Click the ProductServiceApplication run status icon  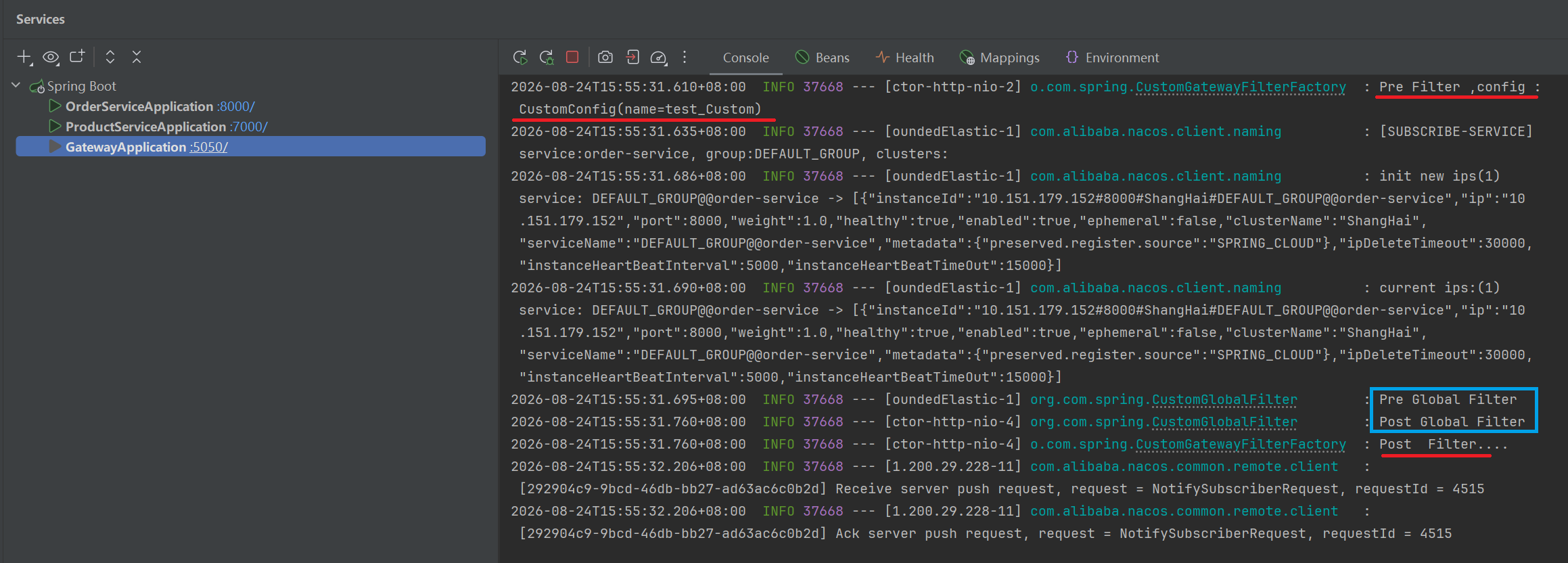click(55, 127)
